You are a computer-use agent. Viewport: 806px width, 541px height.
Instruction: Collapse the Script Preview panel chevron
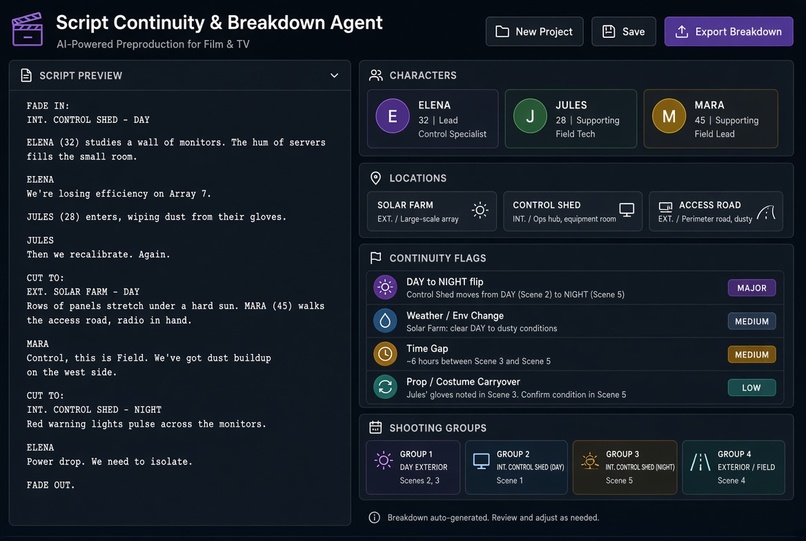[x=334, y=76]
